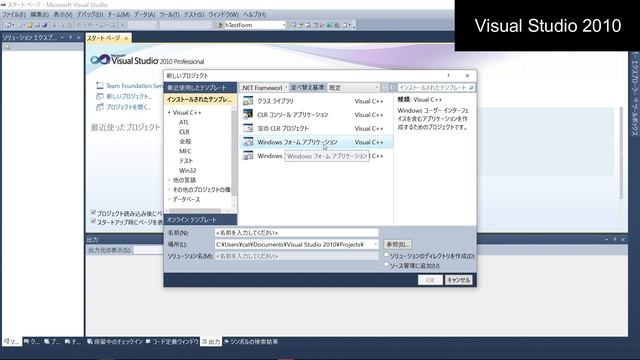The width and height of the screenshot is (640, 360).
Task: Open the ツール(T) menu
Action: 169,14
